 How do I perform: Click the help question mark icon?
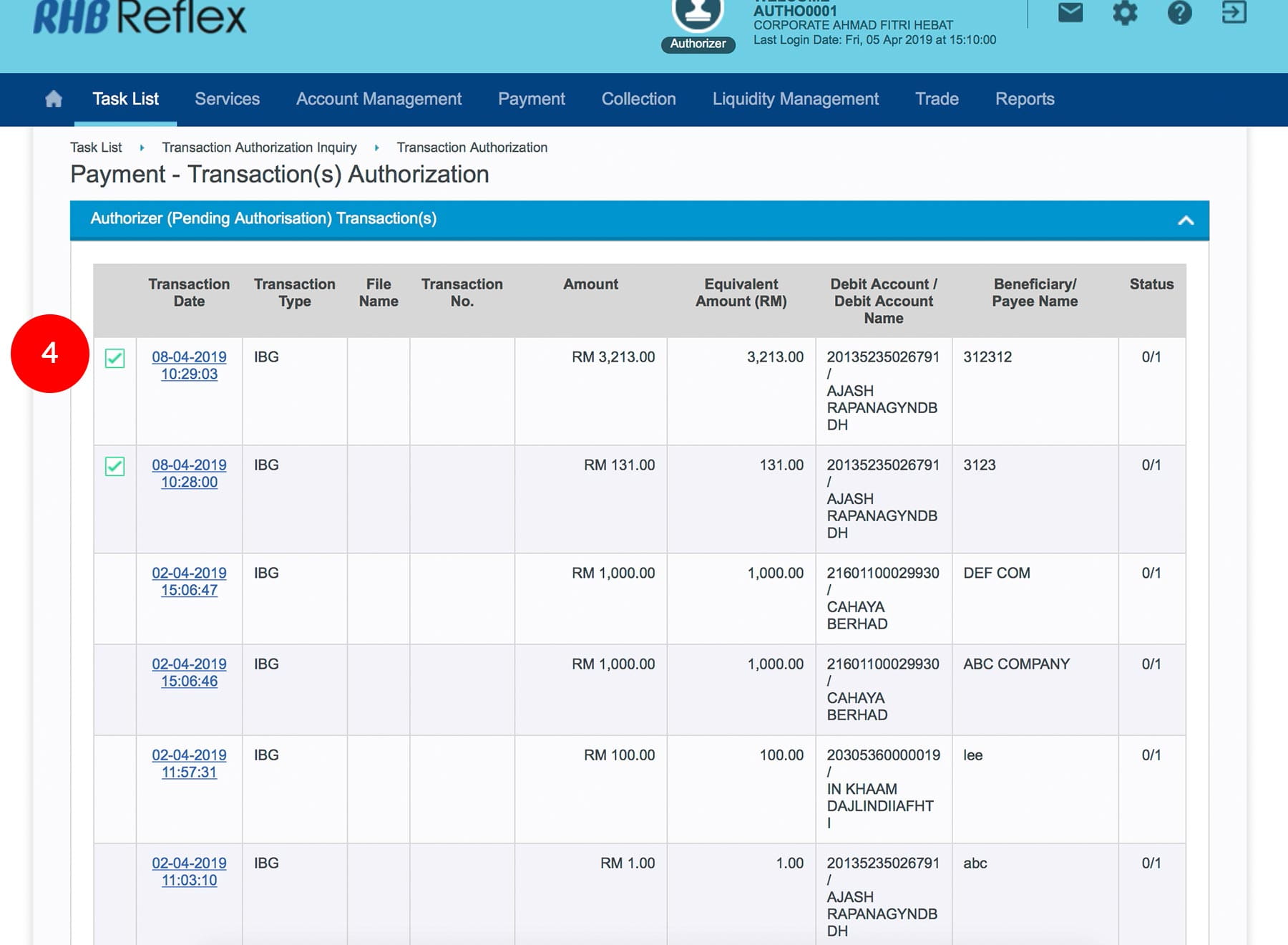tap(1179, 13)
